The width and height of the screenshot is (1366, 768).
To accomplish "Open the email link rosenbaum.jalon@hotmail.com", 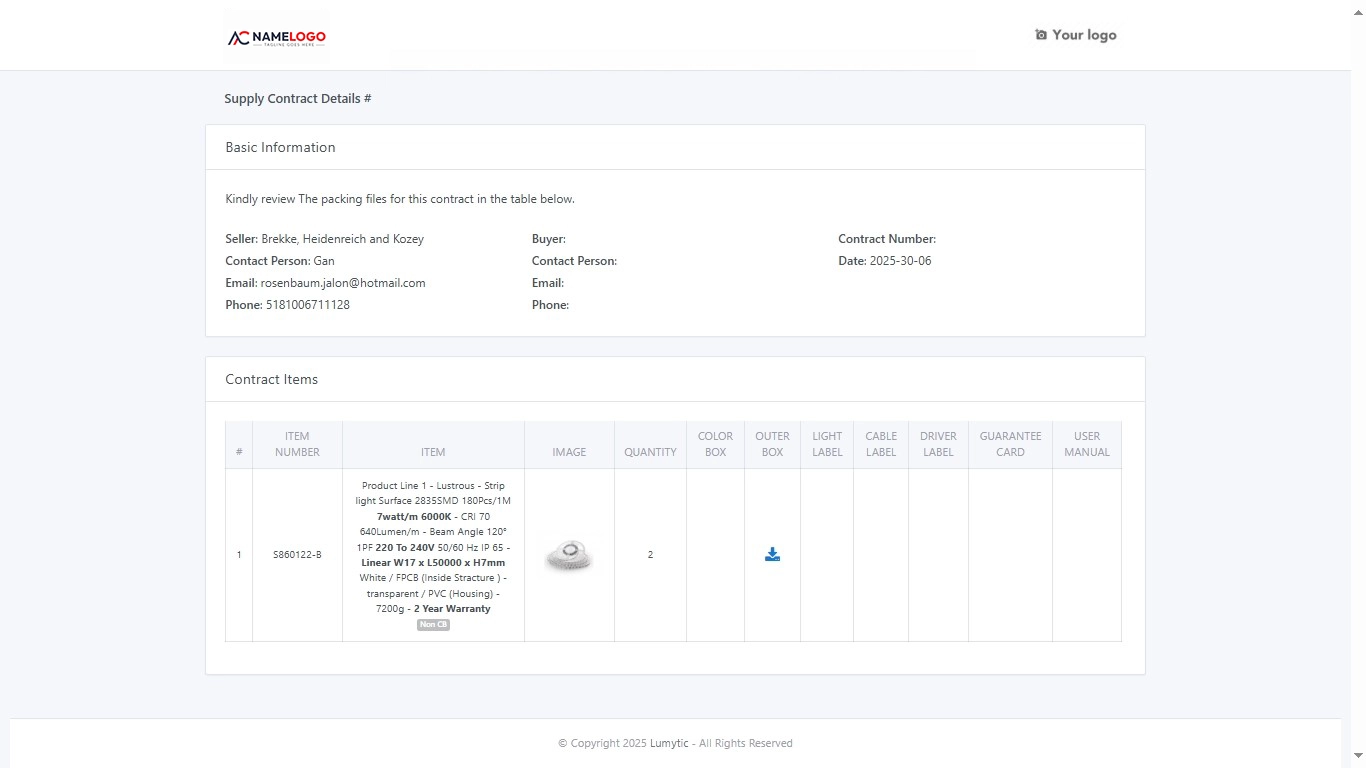I will pos(343,282).
